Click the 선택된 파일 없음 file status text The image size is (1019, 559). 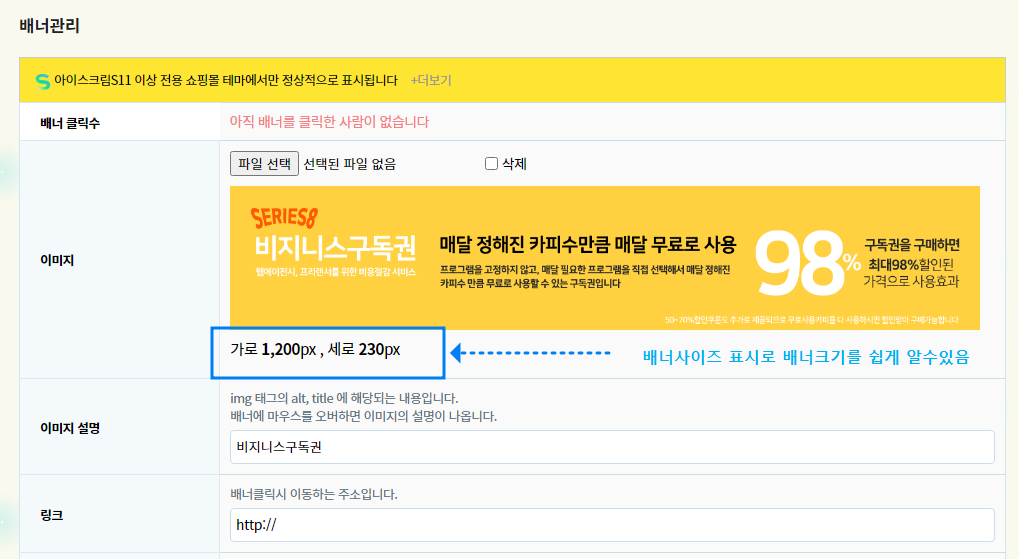(x=349, y=164)
